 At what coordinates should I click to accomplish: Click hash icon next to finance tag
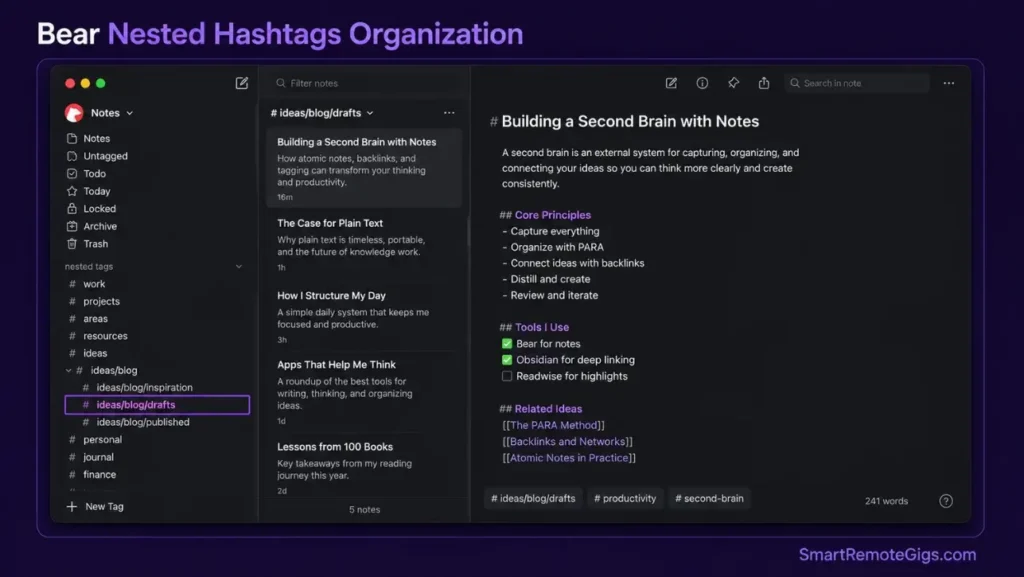[x=72, y=475]
